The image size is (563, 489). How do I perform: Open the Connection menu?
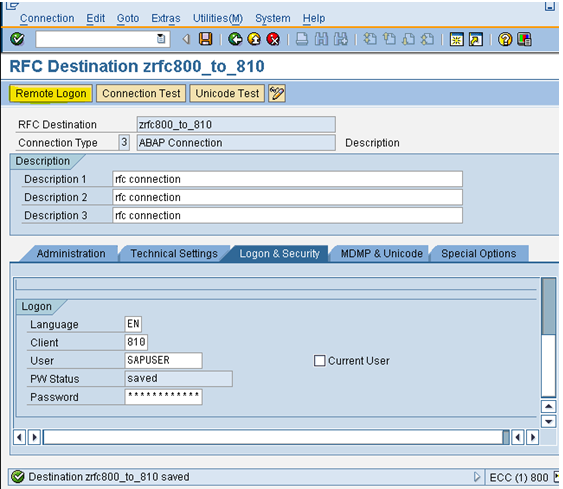click(x=47, y=18)
